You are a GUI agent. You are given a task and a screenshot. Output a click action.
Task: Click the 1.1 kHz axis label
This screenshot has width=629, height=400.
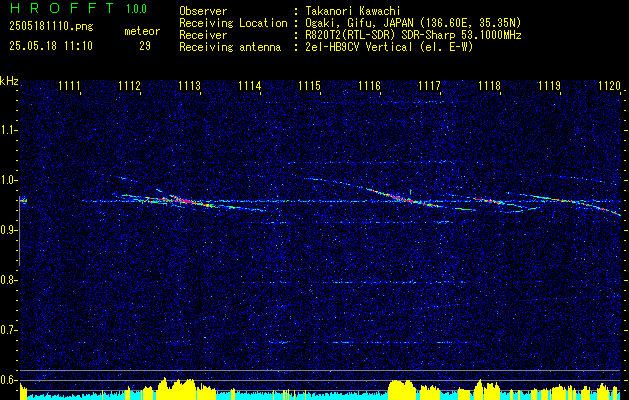point(8,130)
